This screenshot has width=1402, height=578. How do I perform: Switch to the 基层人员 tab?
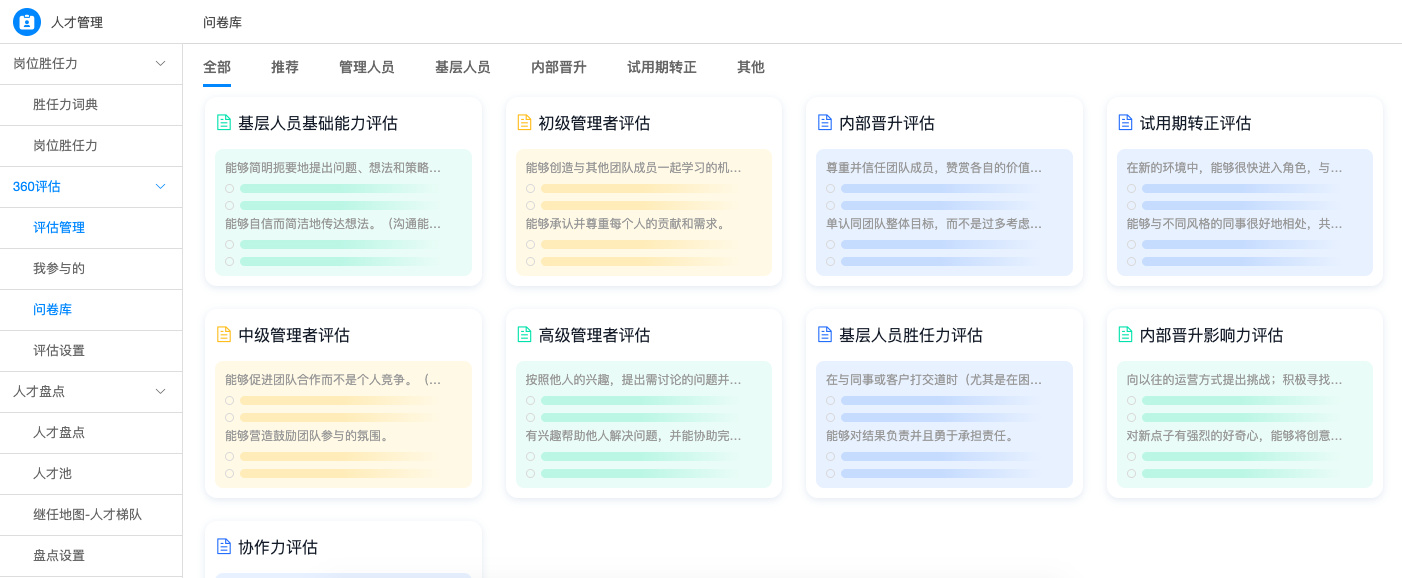463,67
